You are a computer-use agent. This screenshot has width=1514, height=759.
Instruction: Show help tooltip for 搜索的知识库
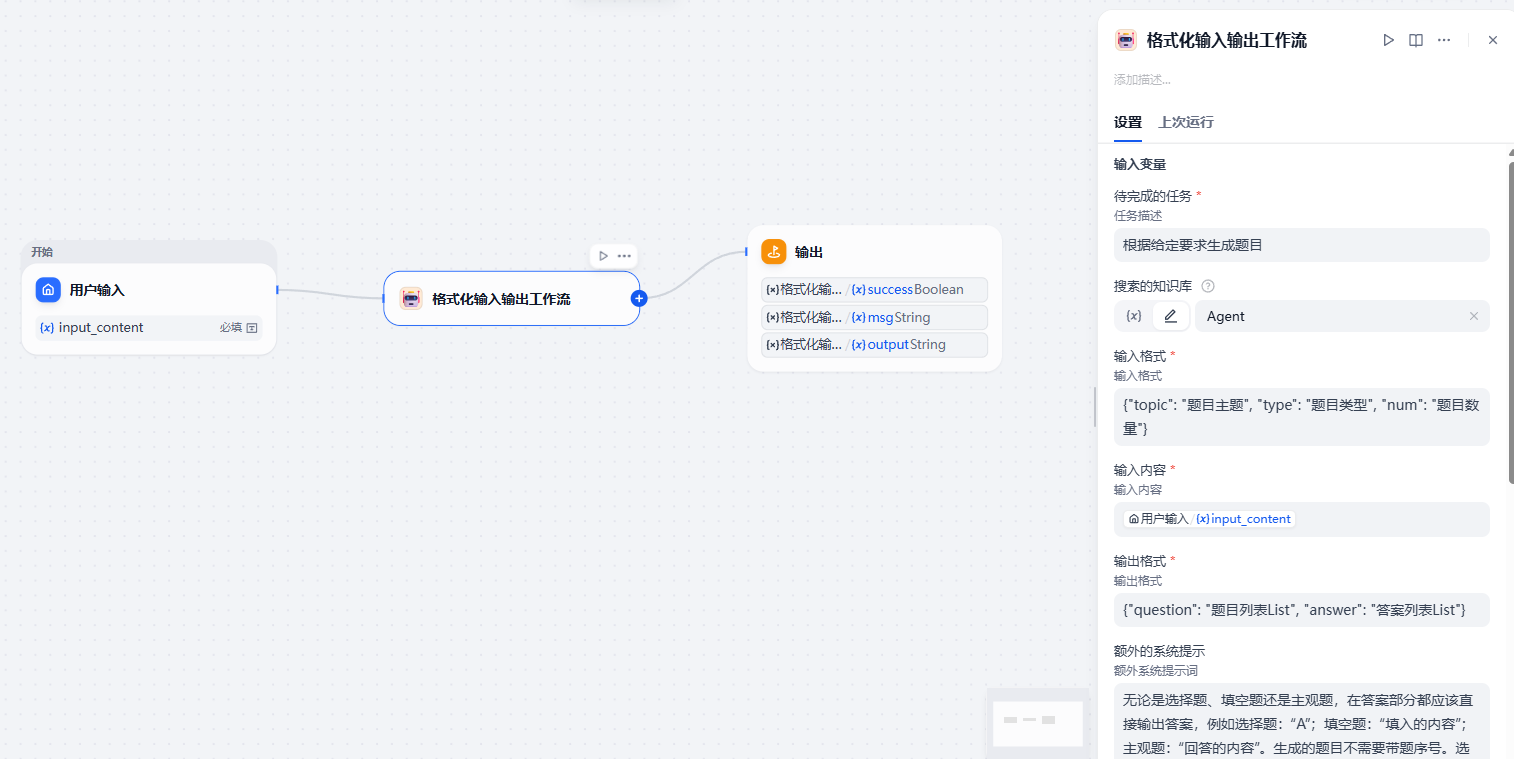coord(1207,286)
